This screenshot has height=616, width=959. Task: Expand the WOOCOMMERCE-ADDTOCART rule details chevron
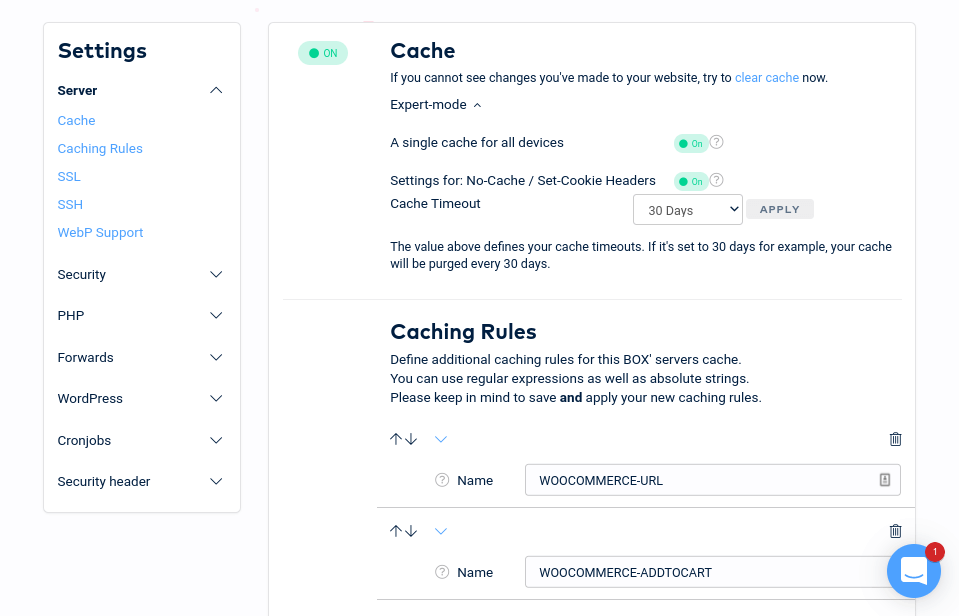click(x=441, y=531)
